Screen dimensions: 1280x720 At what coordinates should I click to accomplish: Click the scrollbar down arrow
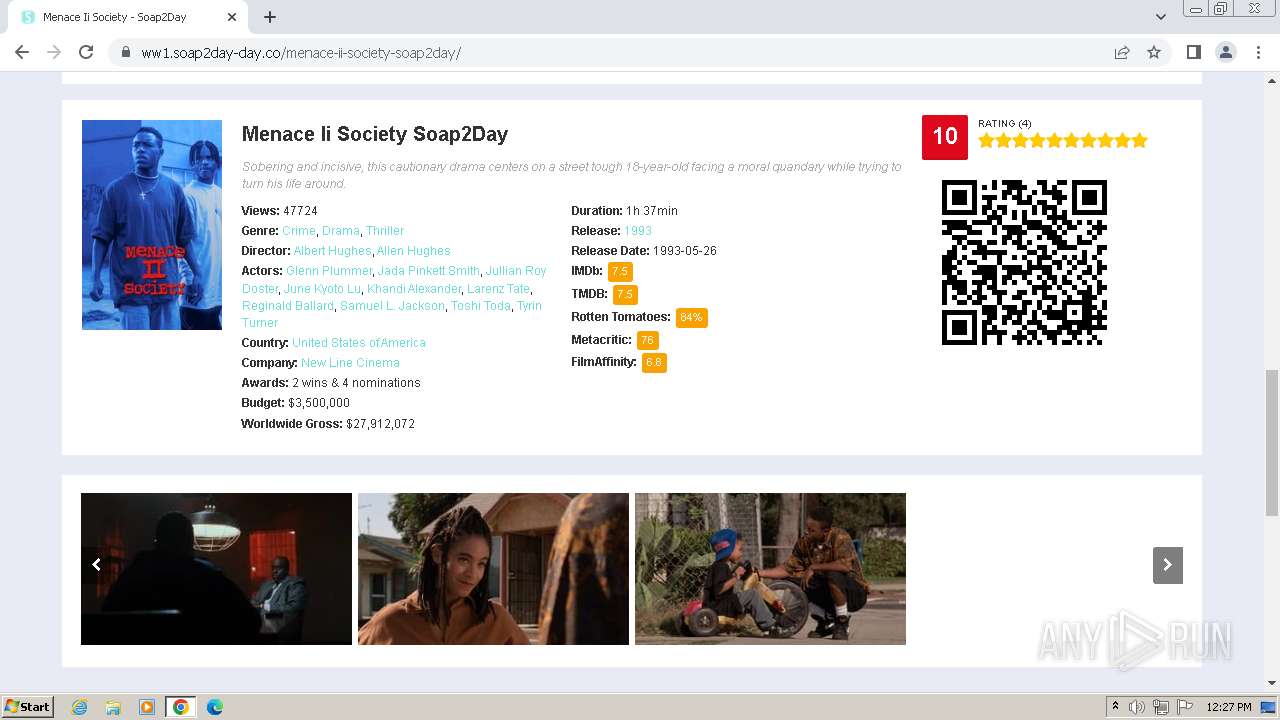point(1271,683)
